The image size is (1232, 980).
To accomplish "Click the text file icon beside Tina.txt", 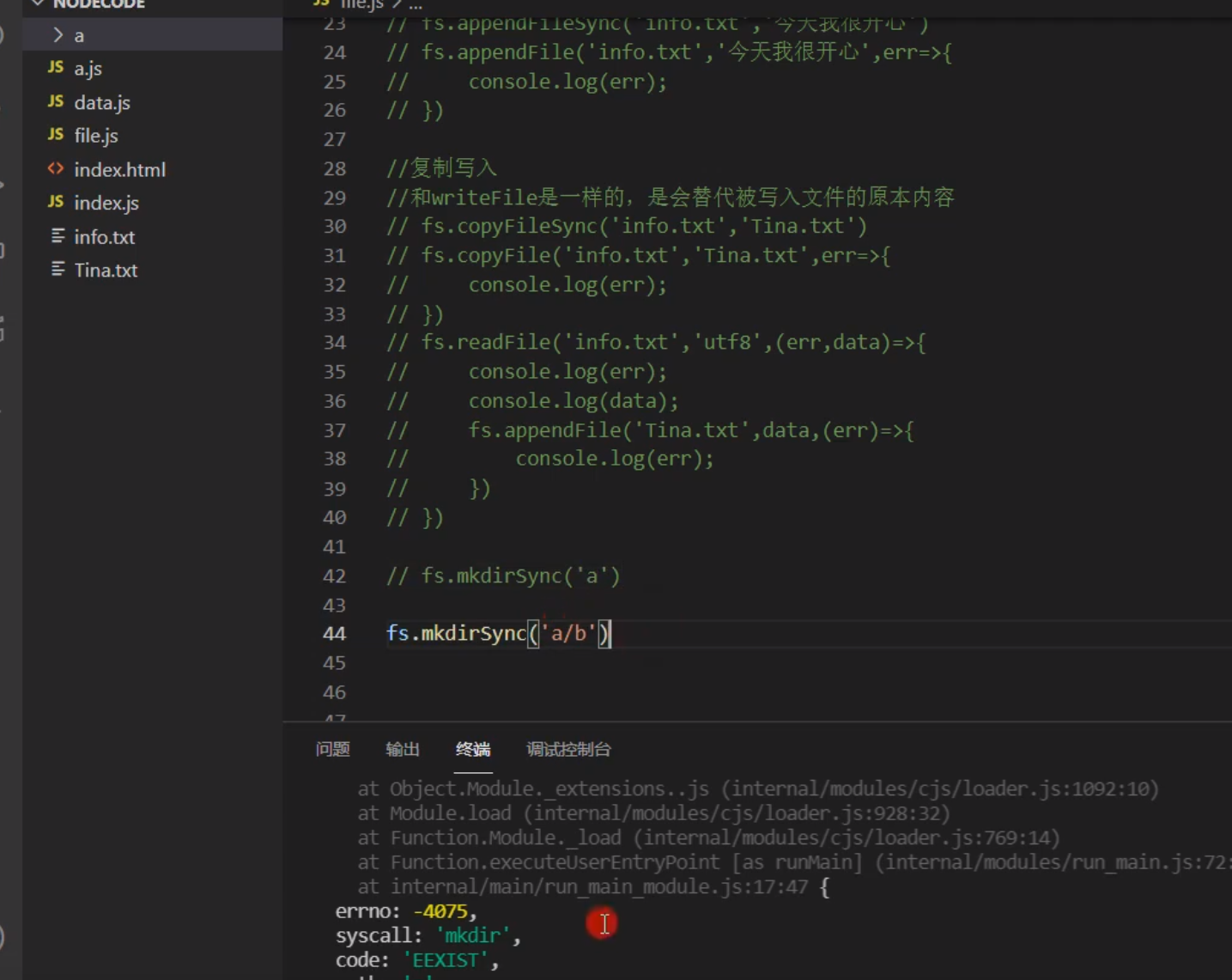I will coord(58,269).
